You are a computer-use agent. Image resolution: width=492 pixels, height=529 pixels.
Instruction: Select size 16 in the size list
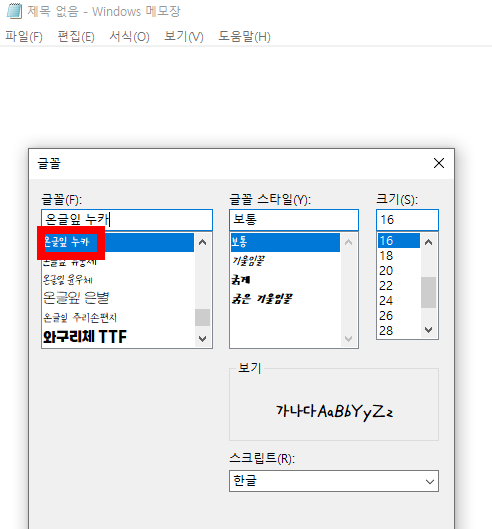tap(399, 241)
